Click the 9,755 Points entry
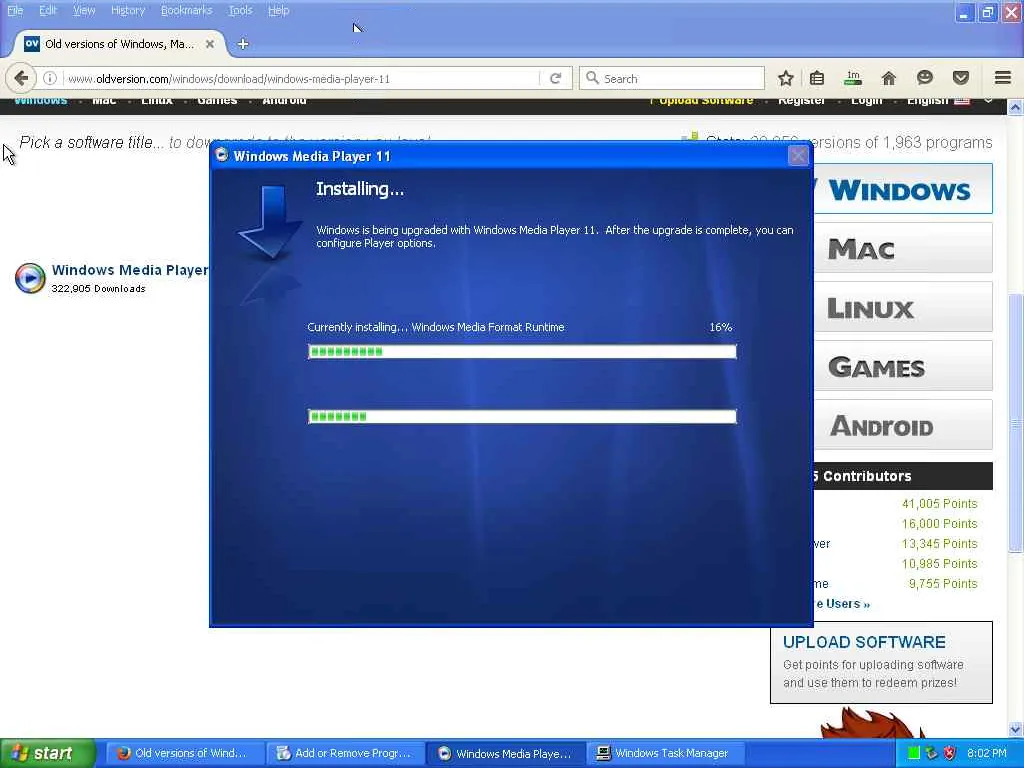Screen dimensions: 1024x768 942,583
